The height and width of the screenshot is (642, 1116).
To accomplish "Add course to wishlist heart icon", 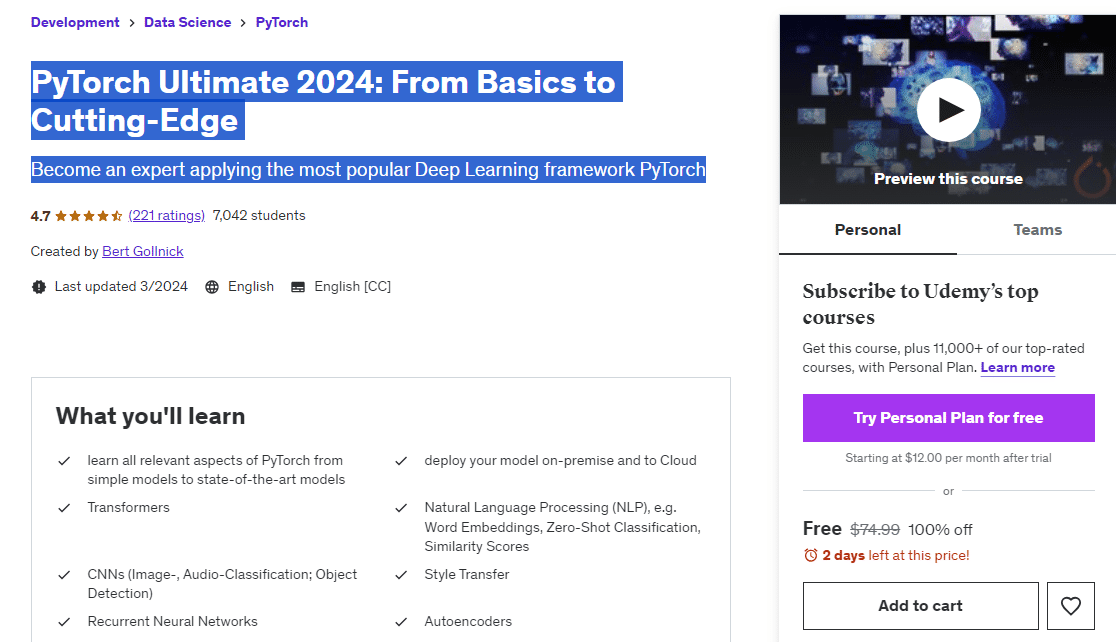I will 1070,606.
